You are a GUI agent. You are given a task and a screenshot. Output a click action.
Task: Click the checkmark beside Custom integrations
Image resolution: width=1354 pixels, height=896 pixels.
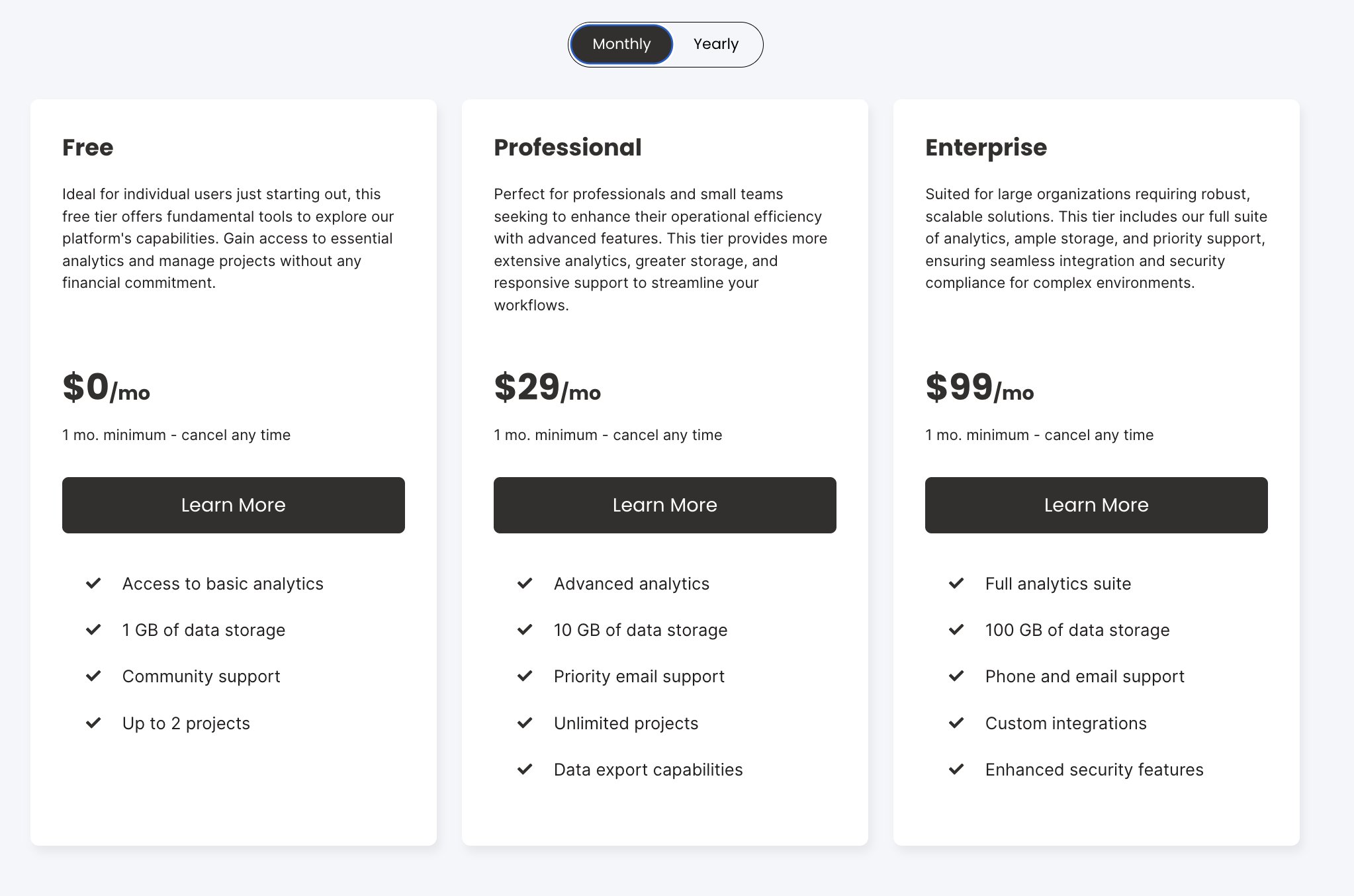pyautogui.click(x=956, y=723)
